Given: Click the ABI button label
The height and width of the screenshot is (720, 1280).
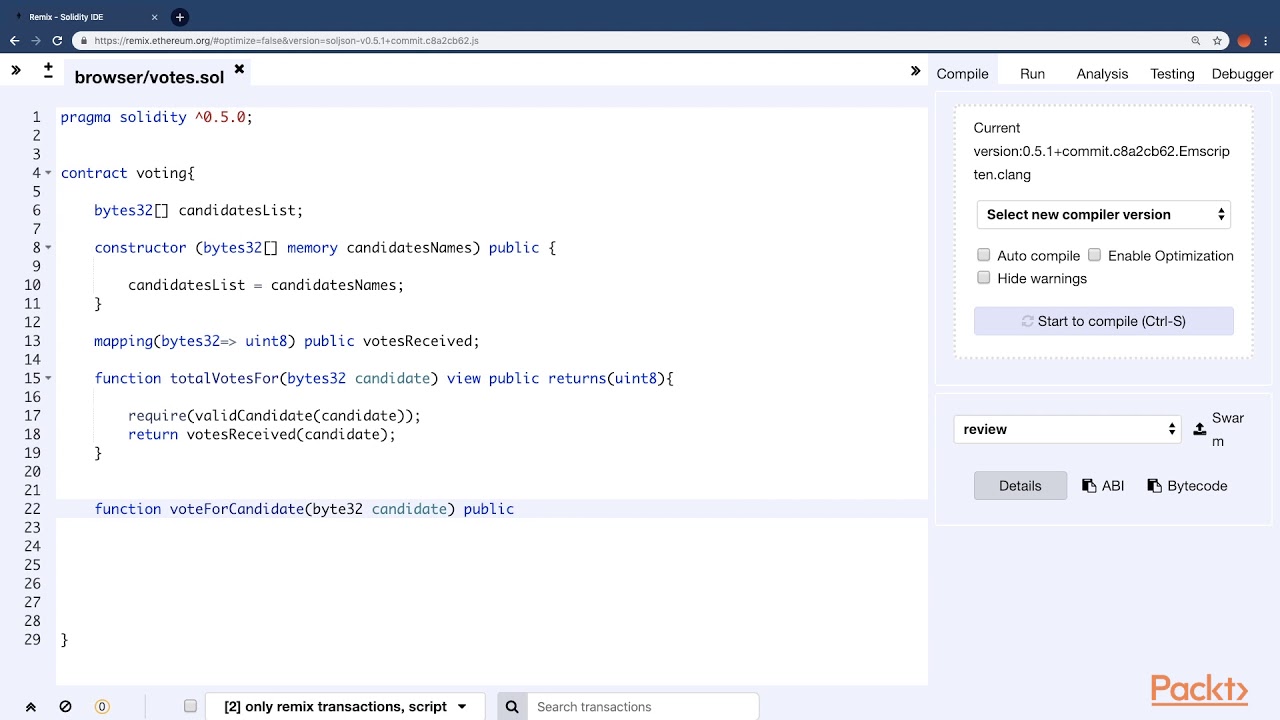Looking at the screenshot, I should click(x=1113, y=486).
